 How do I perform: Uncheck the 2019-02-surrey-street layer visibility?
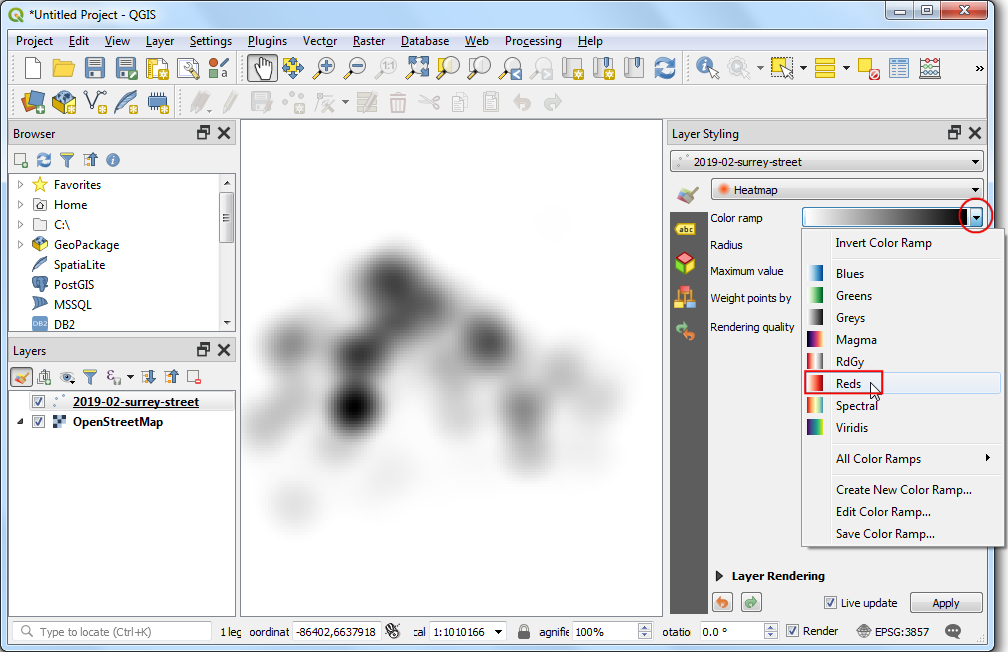click(x=38, y=402)
